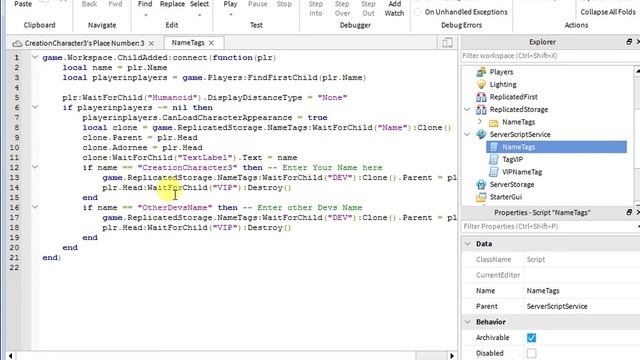Viewport: 640px width, 360px height.
Task: Click the VIPNameTag script icon
Action: pyautogui.click(x=494, y=172)
